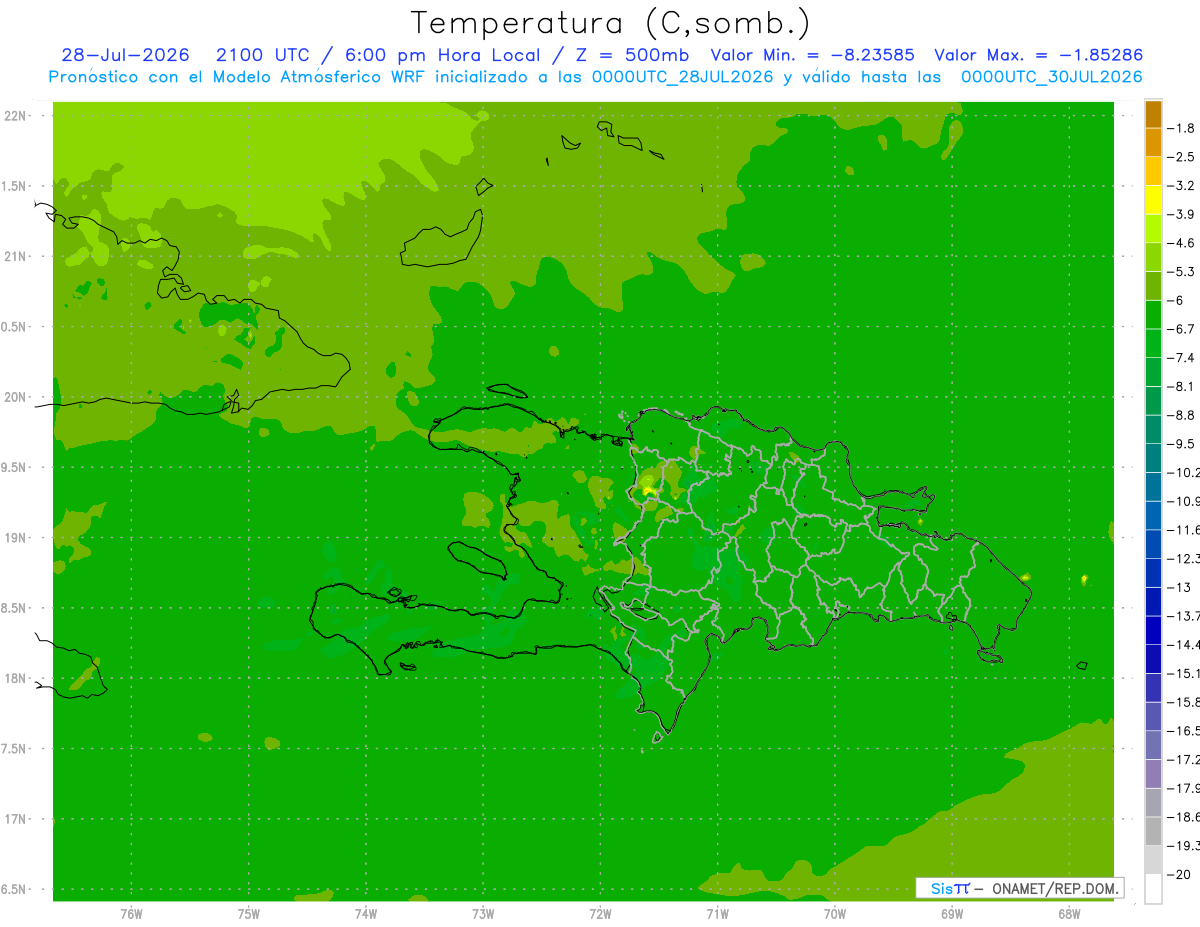The height and width of the screenshot is (927, 1200).
Task: Select the pressure level "Z = 500mb"
Action: [627, 55]
